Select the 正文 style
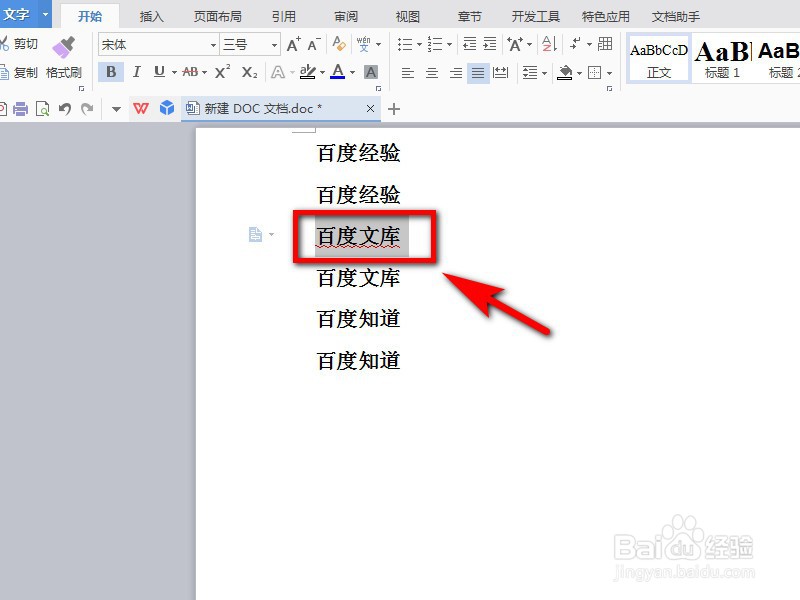This screenshot has height=600, width=800. pyautogui.click(x=659, y=58)
